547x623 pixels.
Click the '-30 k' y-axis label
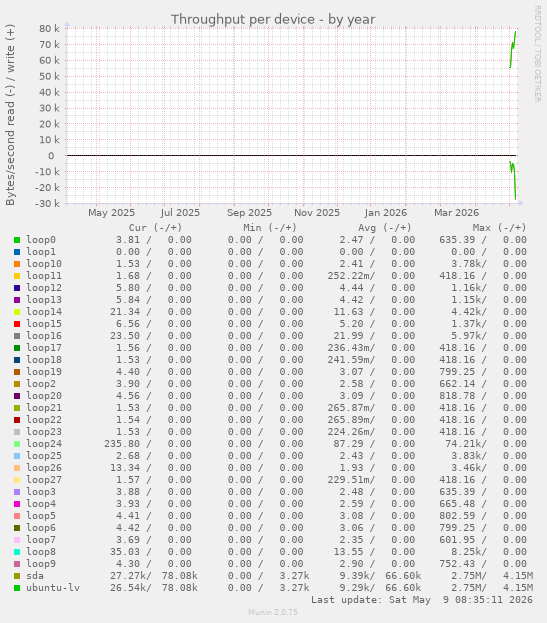coord(47,203)
